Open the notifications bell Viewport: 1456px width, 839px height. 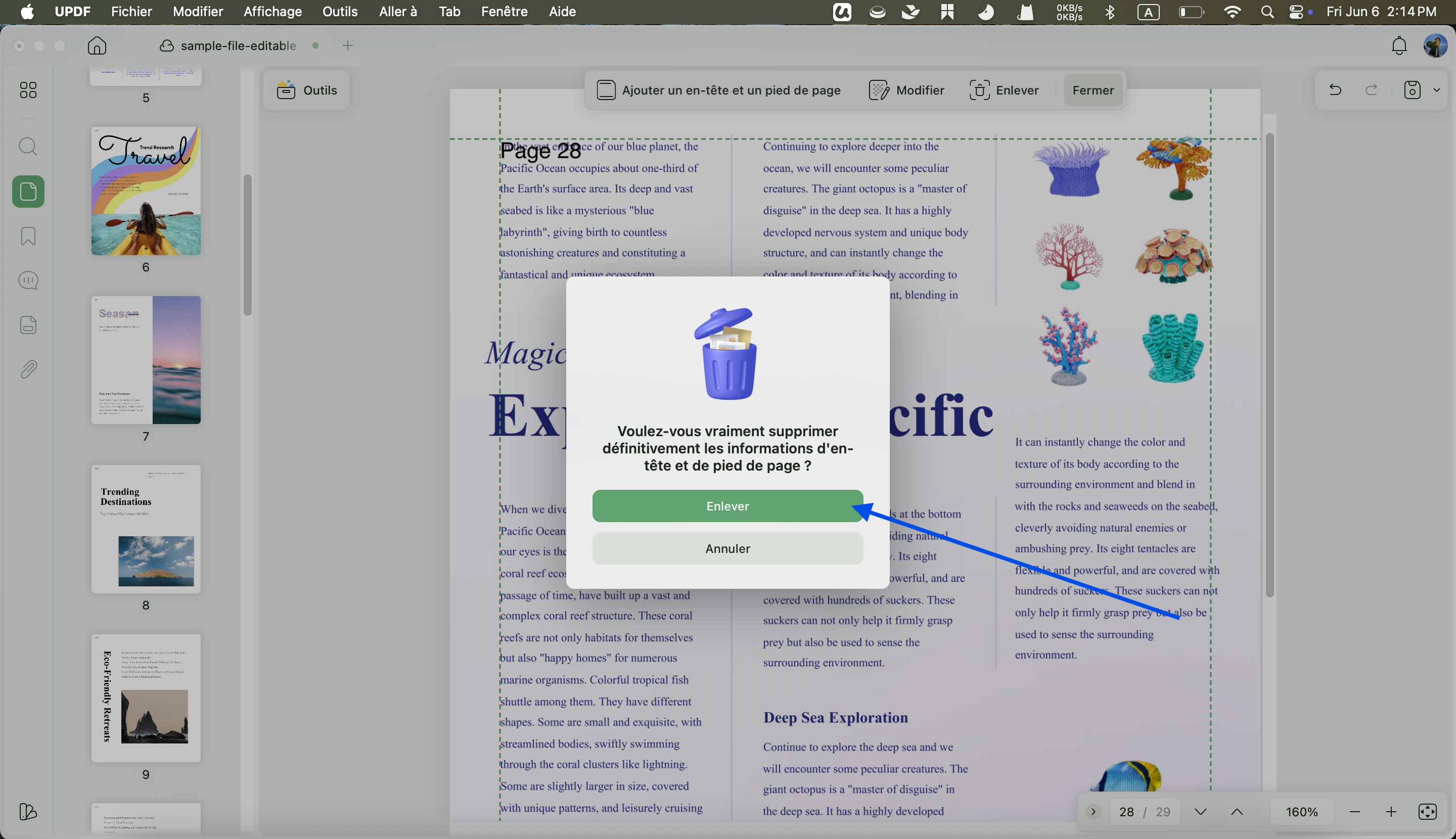1399,45
